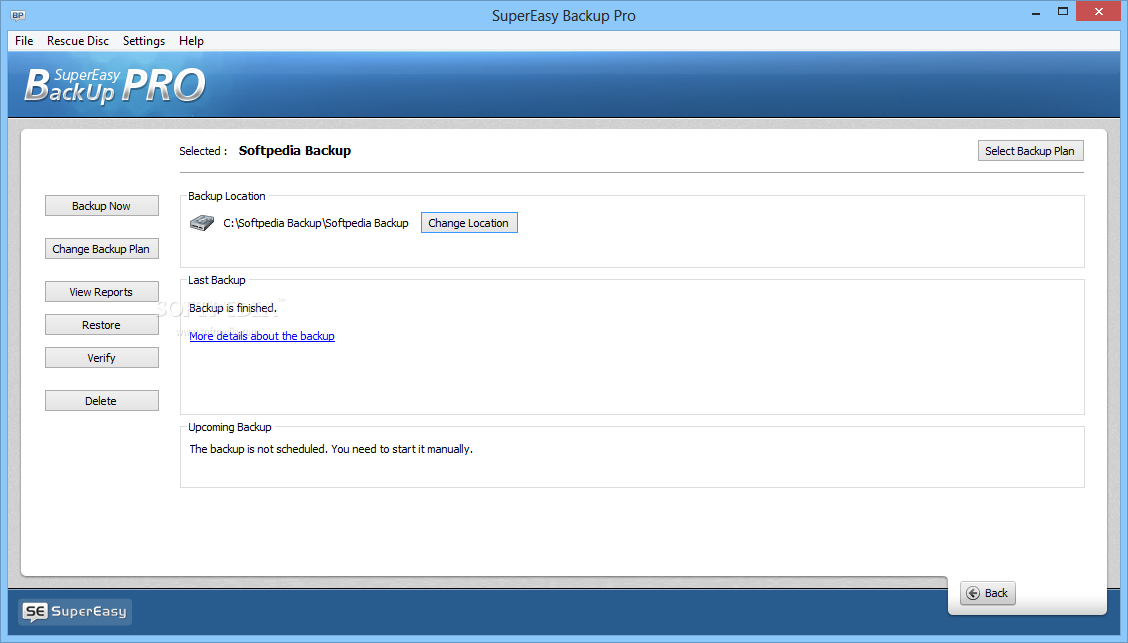This screenshot has height=643, width=1128.
Task: Click 'Backup is finished.' status text
Action: pyautogui.click(x=233, y=308)
